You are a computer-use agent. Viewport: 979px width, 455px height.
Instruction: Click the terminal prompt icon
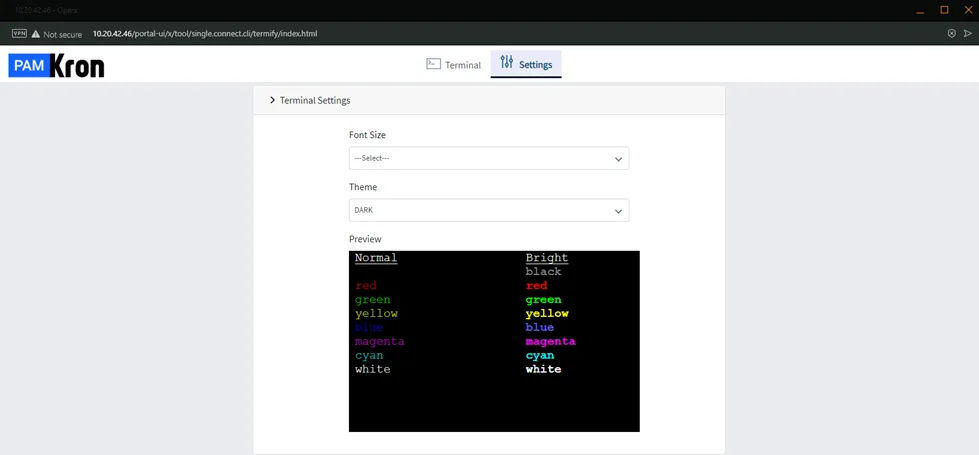(433, 64)
